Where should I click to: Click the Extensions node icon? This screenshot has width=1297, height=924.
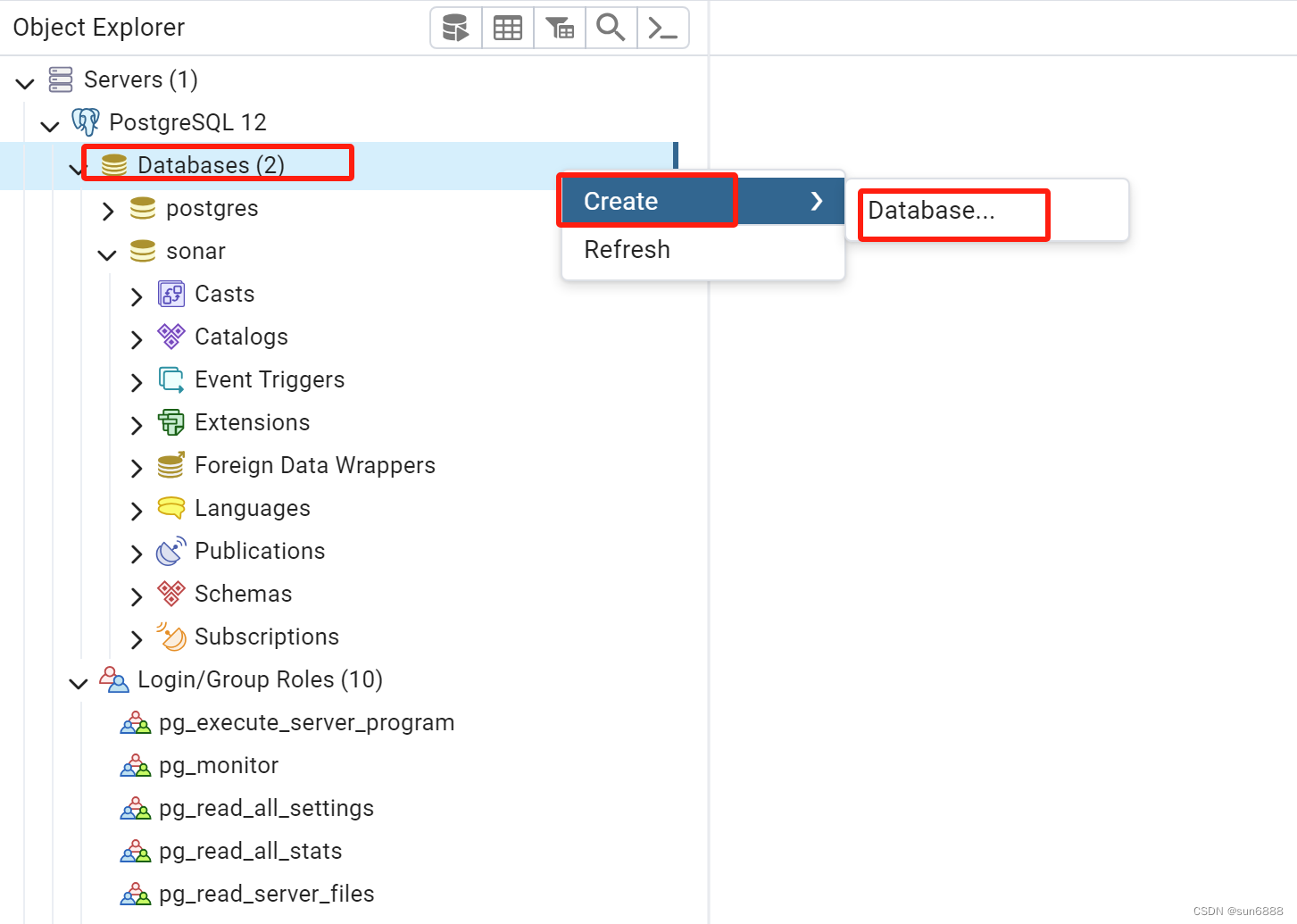click(171, 422)
